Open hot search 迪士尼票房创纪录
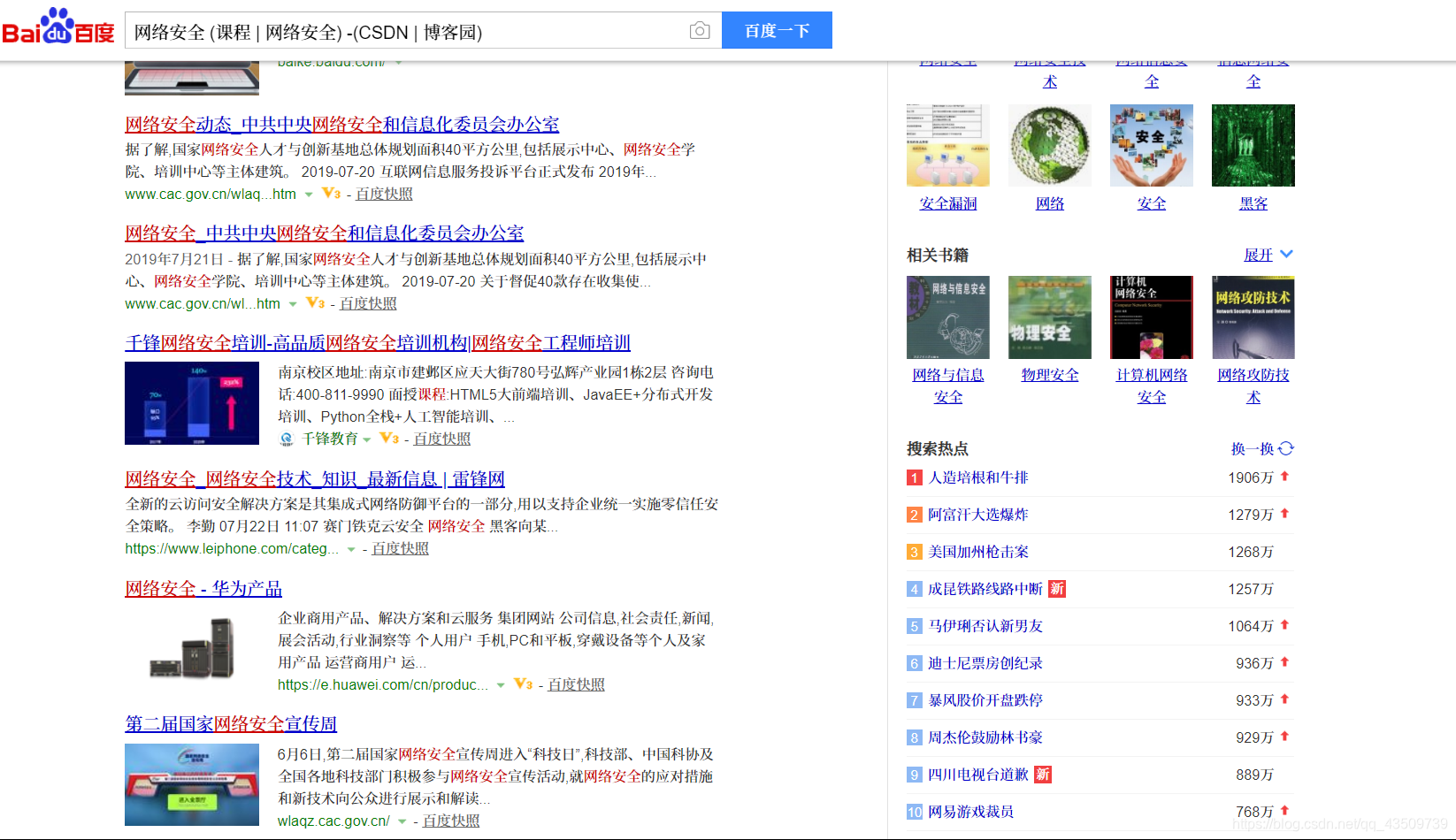The image size is (1456, 840). click(x=985, y=663)
